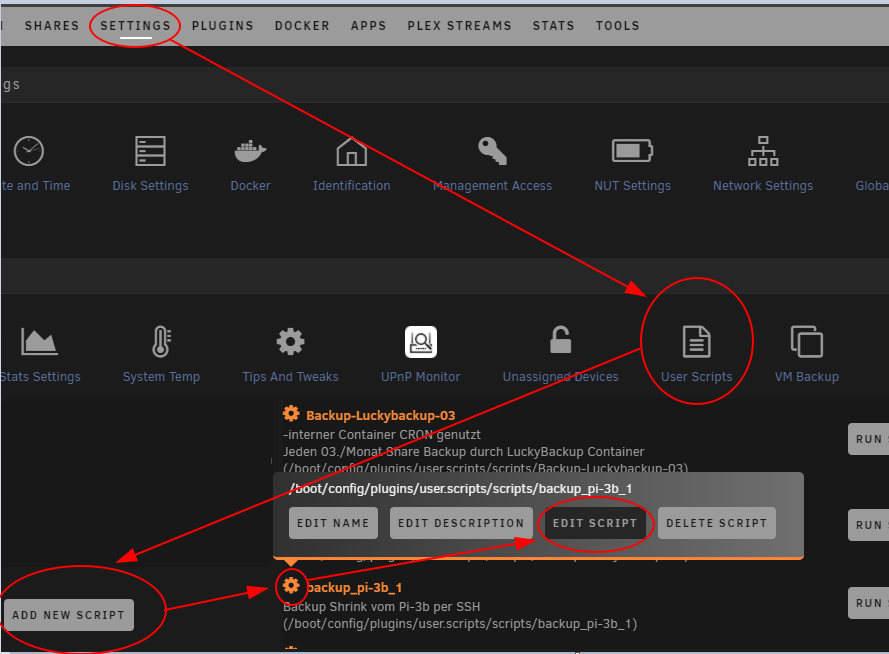Open the Identification house icon

352,151
